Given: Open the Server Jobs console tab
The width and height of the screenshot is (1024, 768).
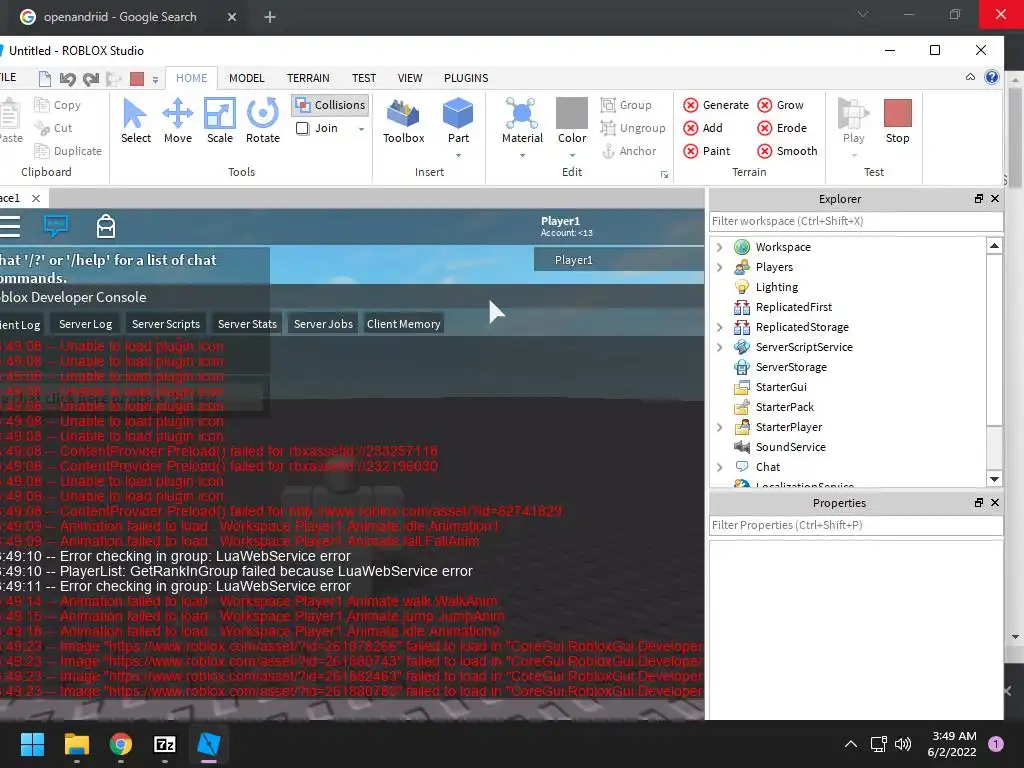Looking at the screenshot, I should pos(323,324).
